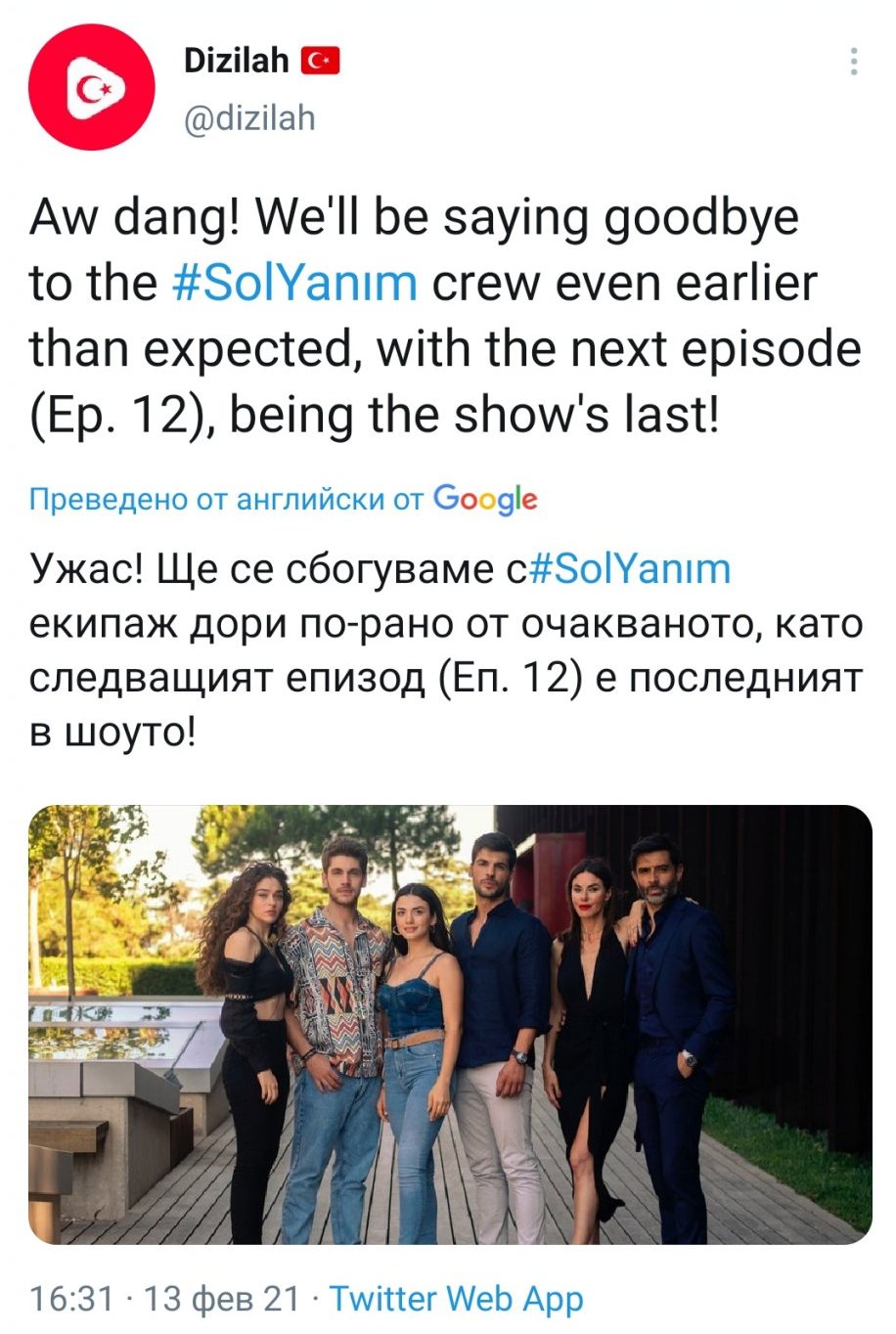
Task: Click the '13 фев 21' tweet date
Action: pos(222,1298)
